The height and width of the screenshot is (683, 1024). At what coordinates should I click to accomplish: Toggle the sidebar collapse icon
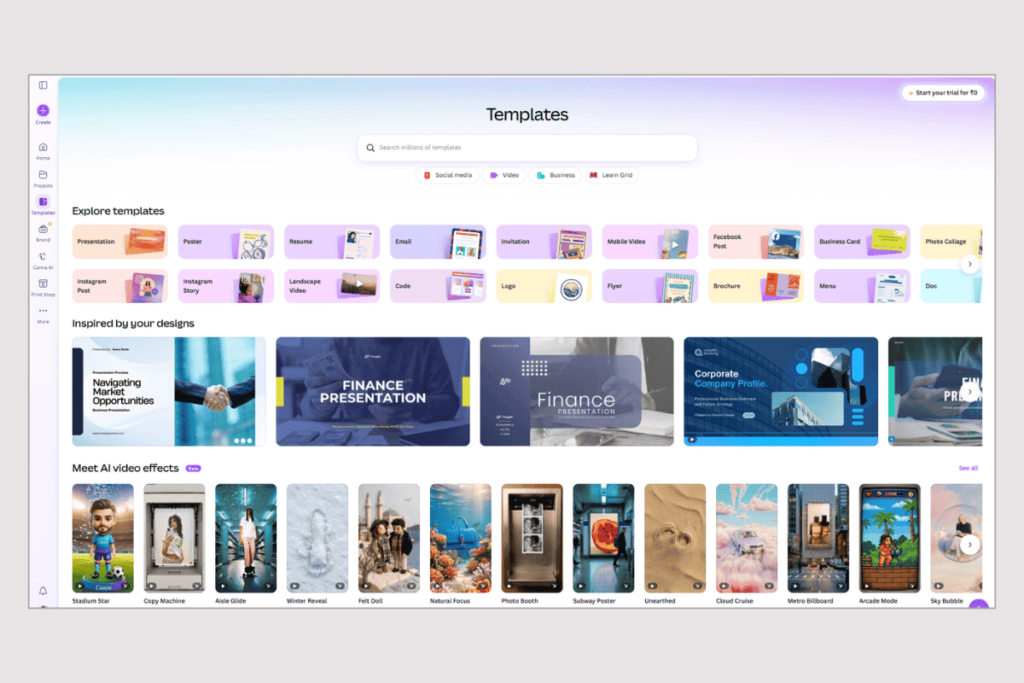(x=43, y=85)
